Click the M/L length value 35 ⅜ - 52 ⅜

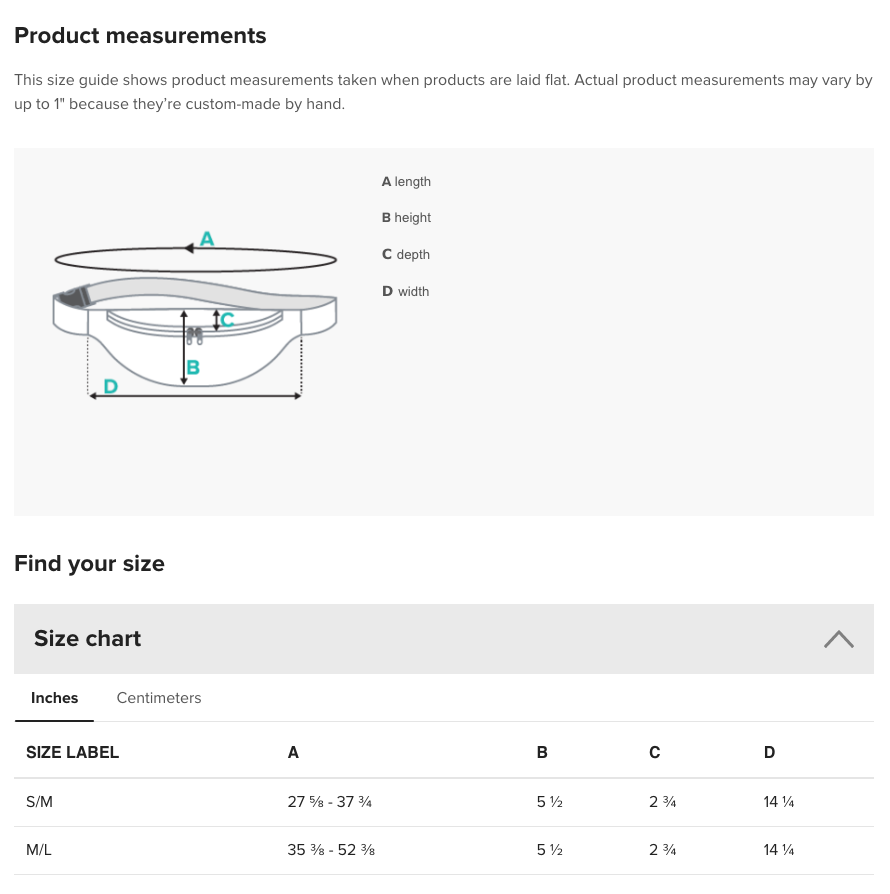click(x=330, y=850)
